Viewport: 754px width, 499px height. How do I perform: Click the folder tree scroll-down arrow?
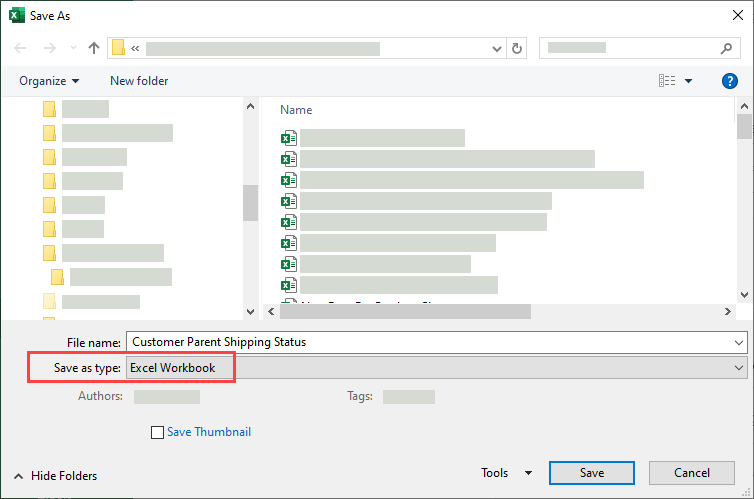[x=251, y=312]
